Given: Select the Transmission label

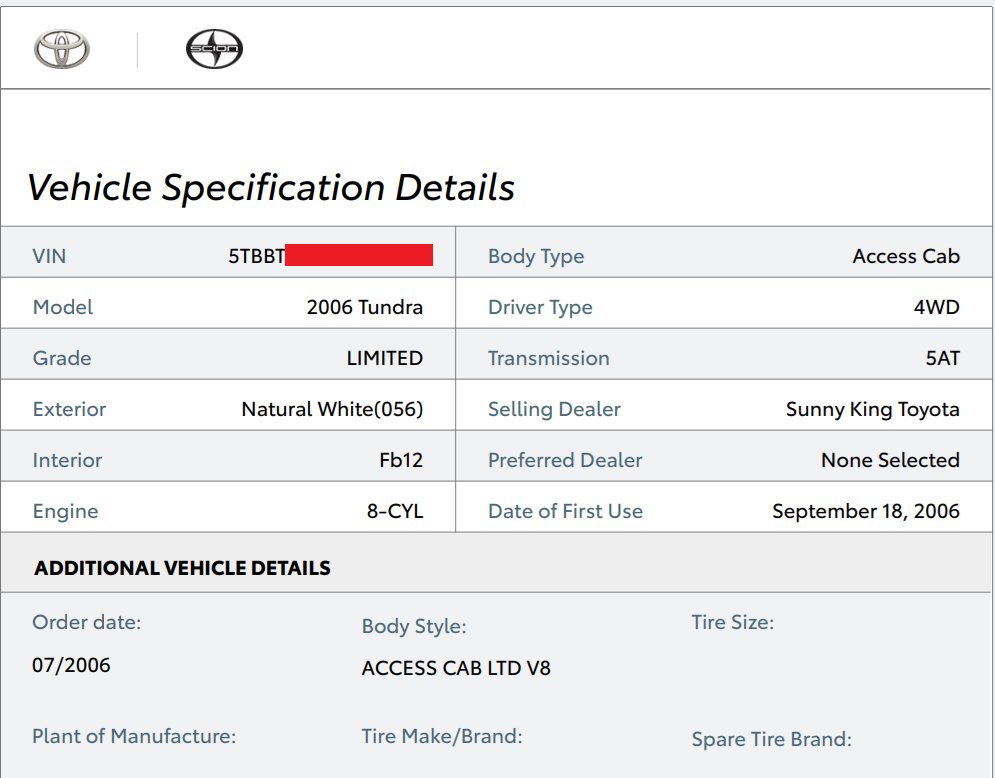Looking at the screenshot, I should point(549,358).
